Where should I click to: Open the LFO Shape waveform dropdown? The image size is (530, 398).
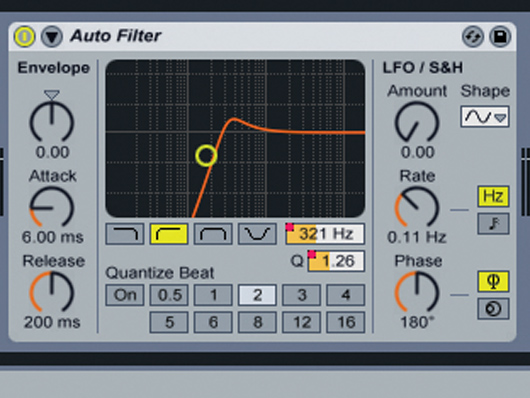485,117
